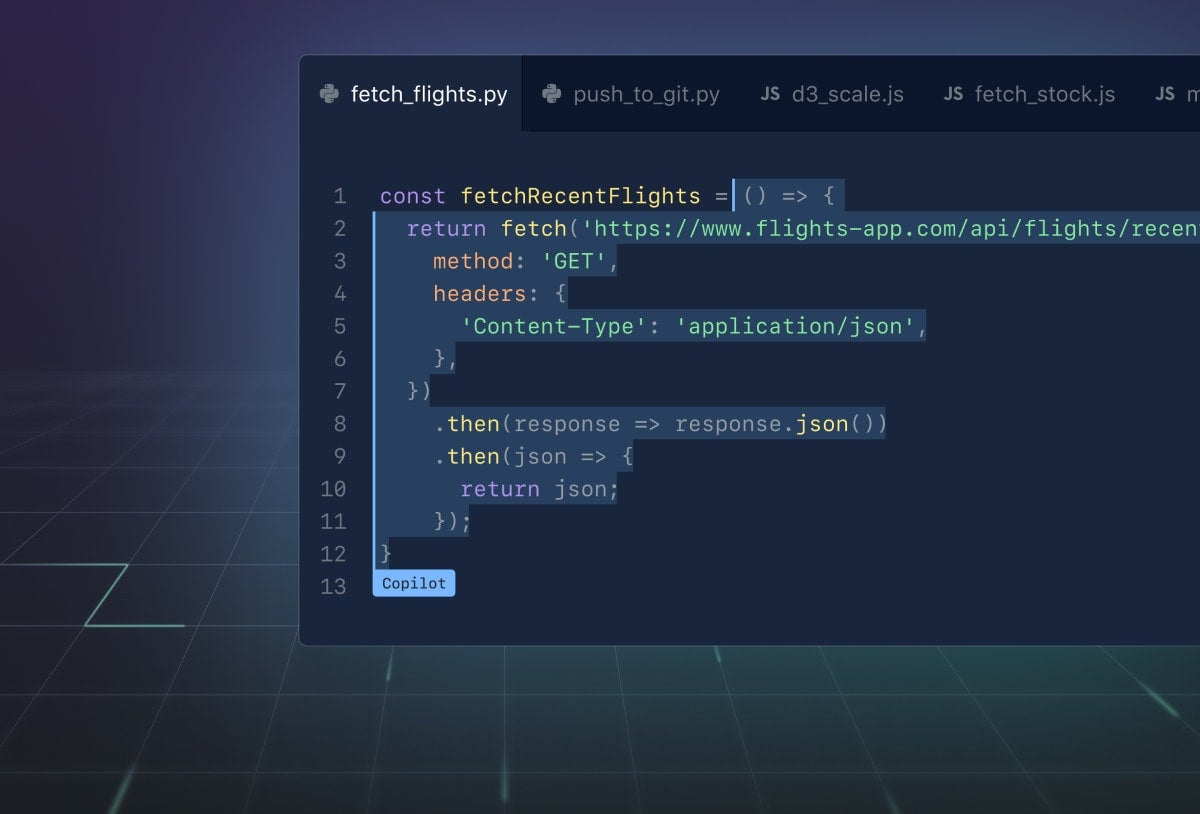Screen dimensions: 1200x814
Task: Click the Python icon on fetch_flights.py tab
Action: pyautogui.click(x=329, y=94)
